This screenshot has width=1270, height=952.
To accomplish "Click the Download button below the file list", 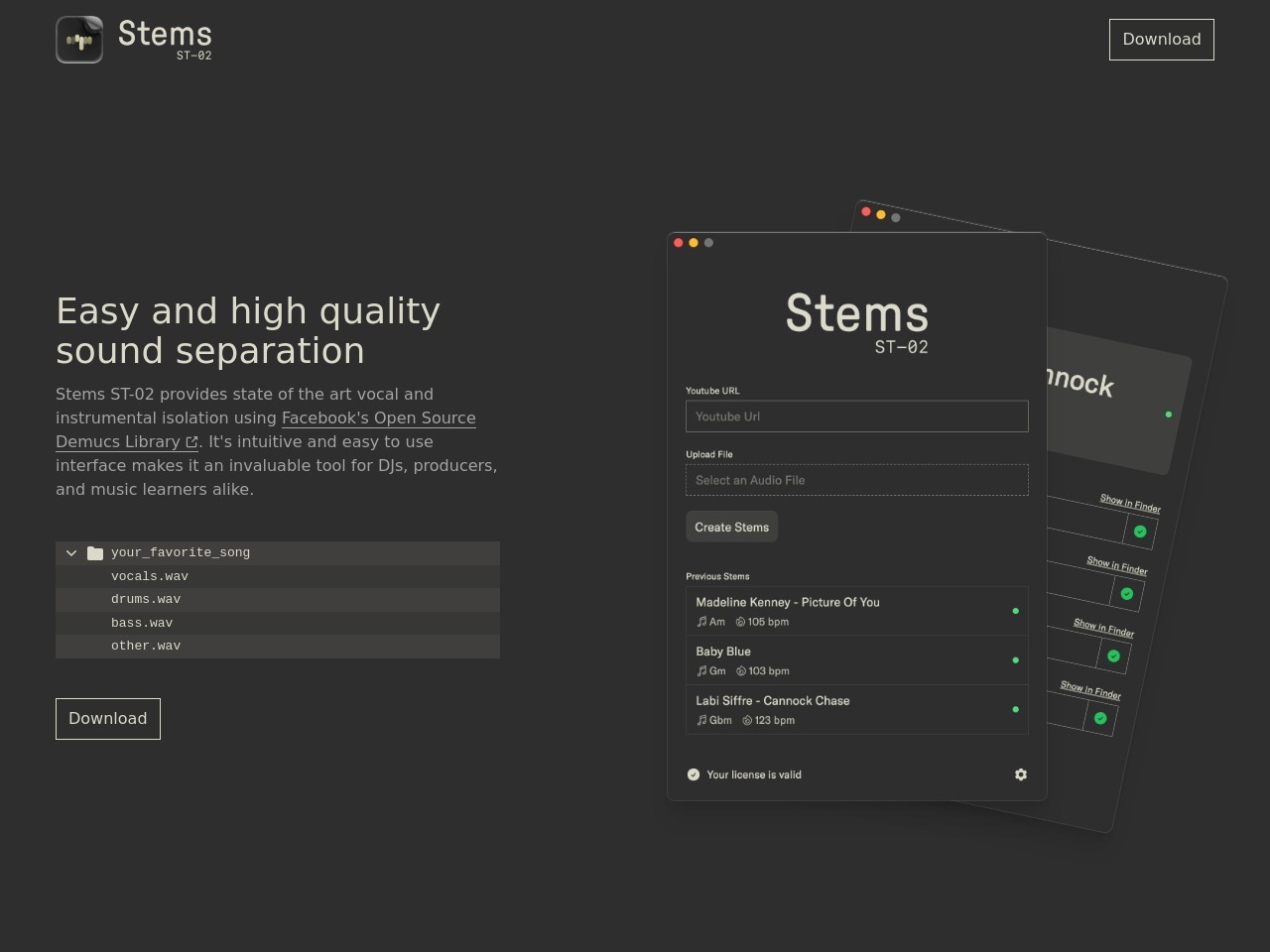I will point(108,719).
